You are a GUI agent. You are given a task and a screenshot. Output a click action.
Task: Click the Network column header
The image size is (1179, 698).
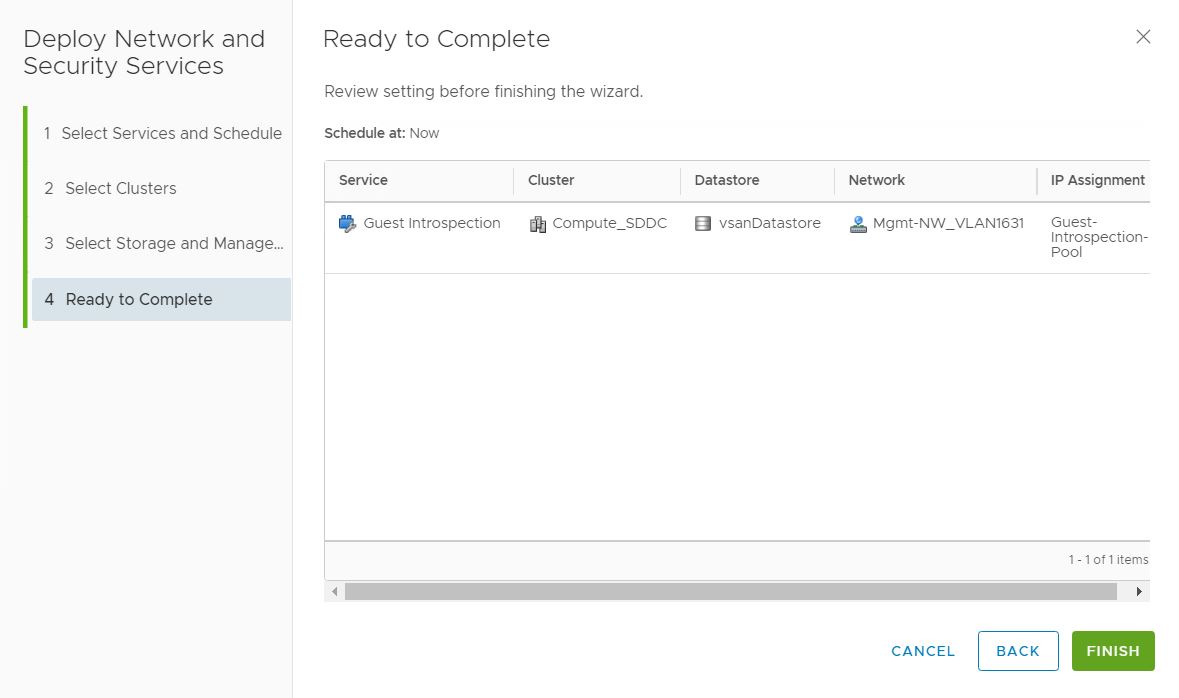click(876, 180)
